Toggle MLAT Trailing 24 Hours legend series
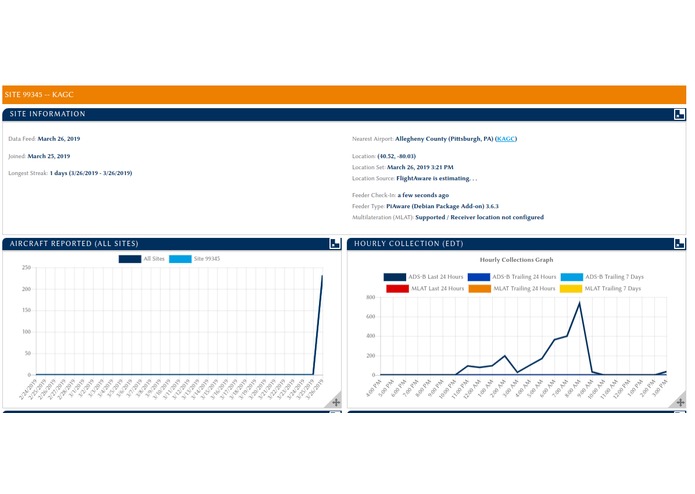The image size is (695, 494). click(512, 288)
